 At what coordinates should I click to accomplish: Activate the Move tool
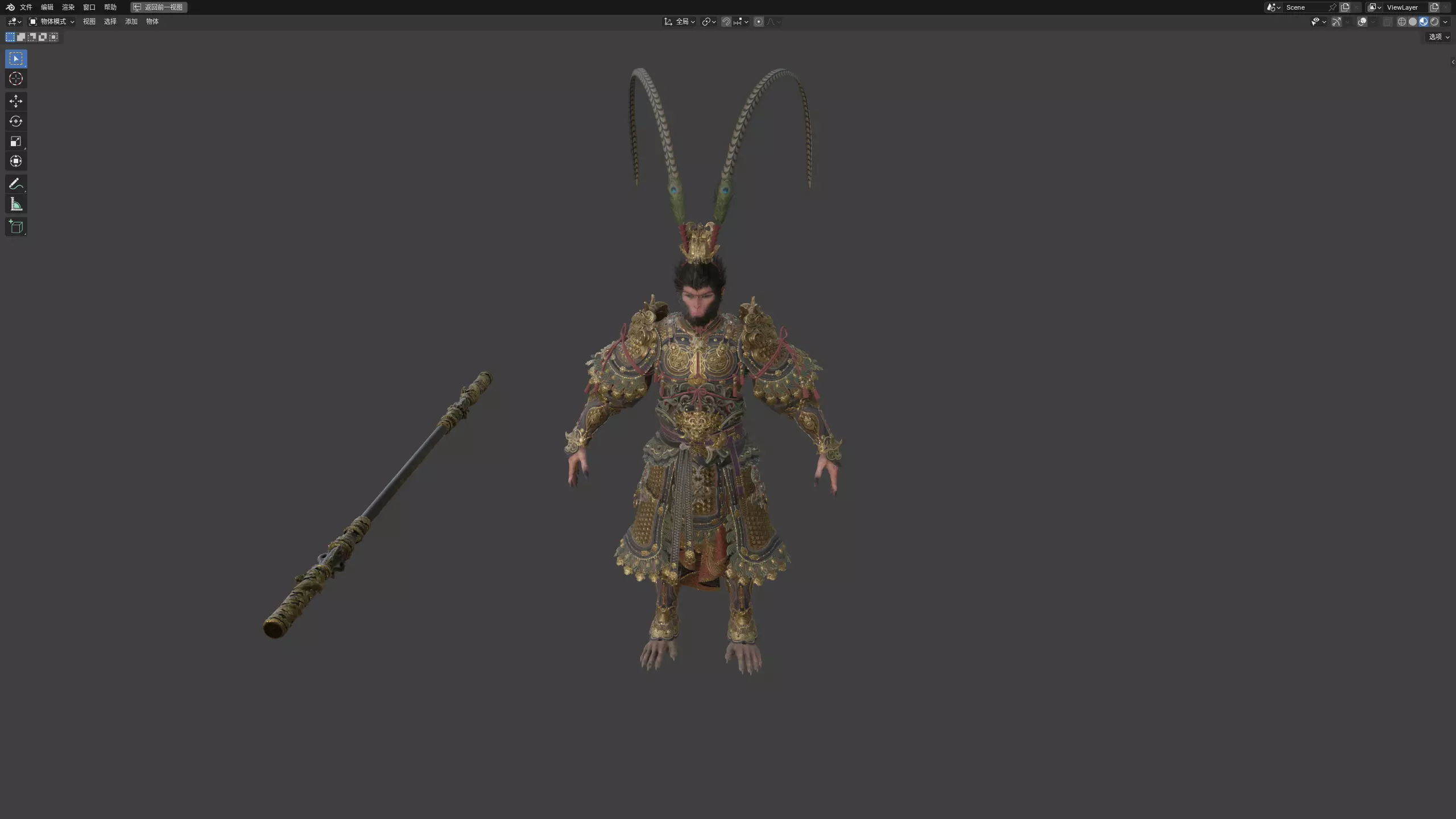point(16,101)
